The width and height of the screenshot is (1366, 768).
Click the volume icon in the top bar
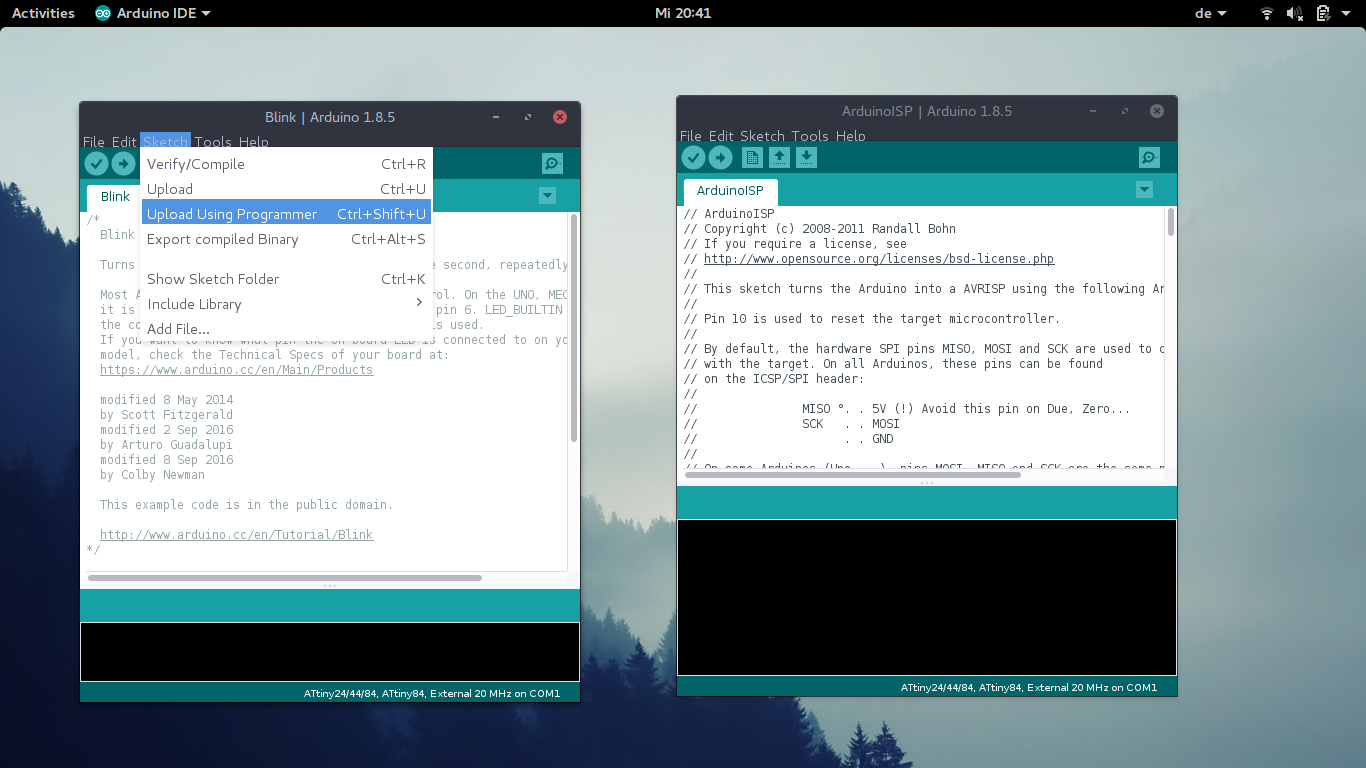tap(1294, 13)
